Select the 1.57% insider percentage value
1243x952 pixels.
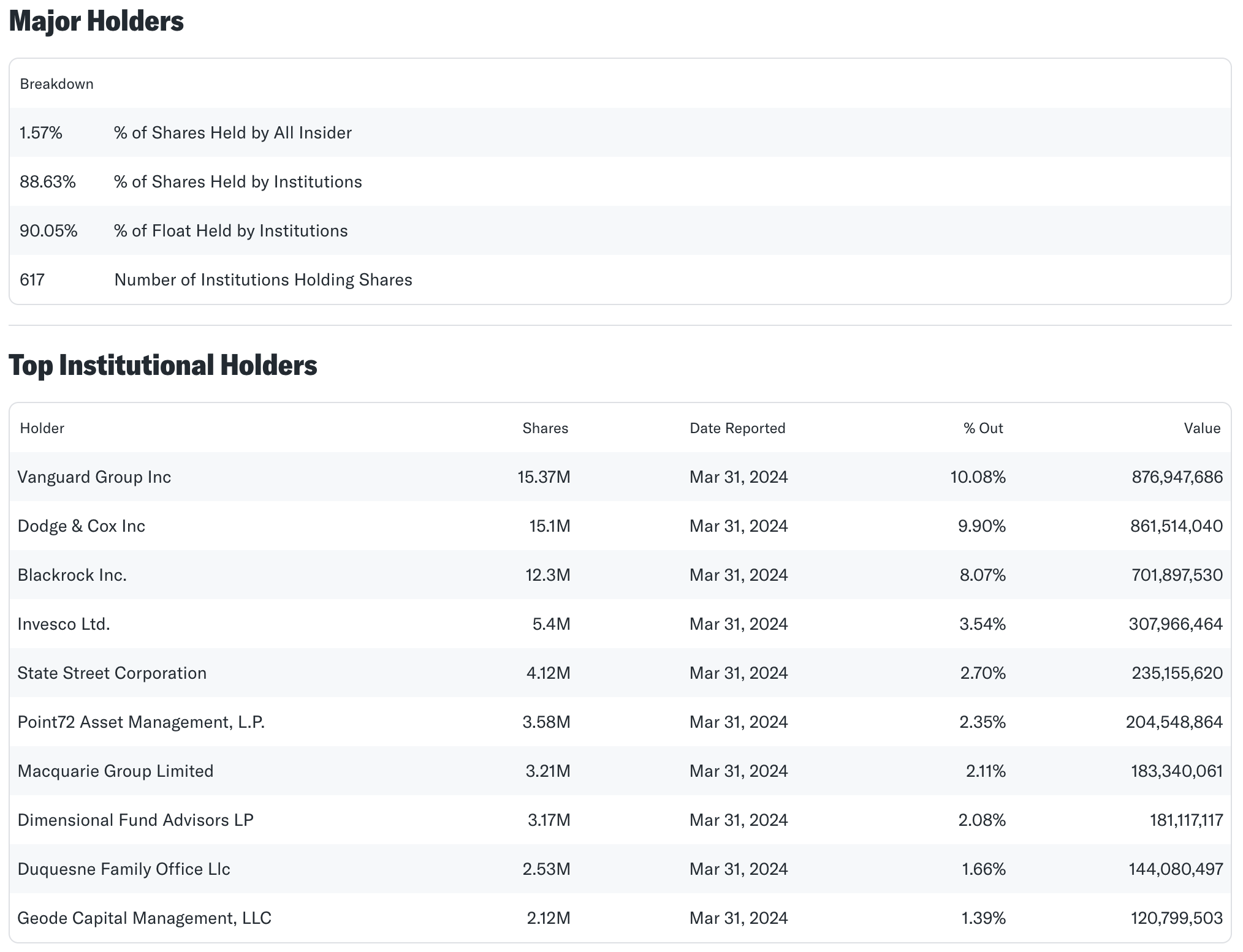pos(41,133)
